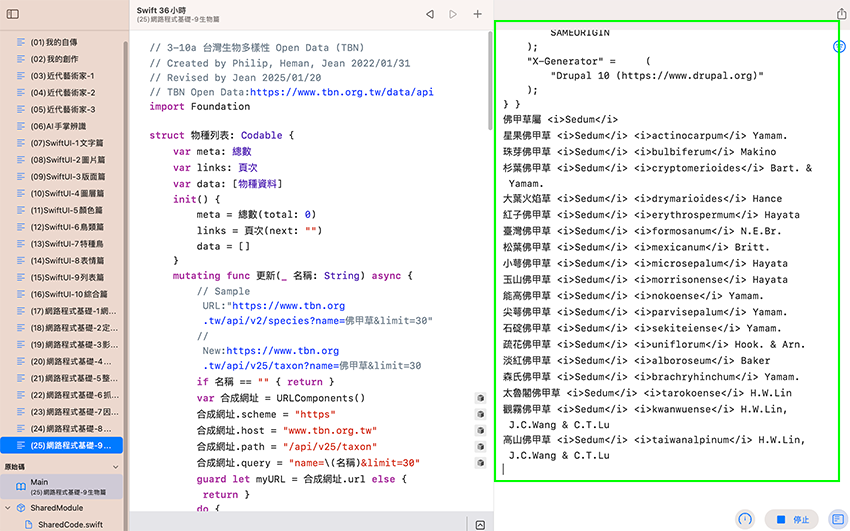
Task: Open the execution speed gauge icon
Action: 745,519
